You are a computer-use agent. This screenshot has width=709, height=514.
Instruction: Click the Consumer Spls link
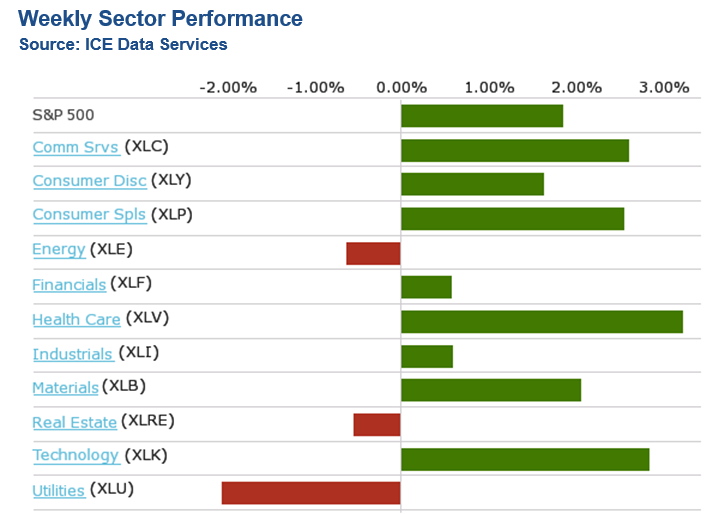pos(89,215)
